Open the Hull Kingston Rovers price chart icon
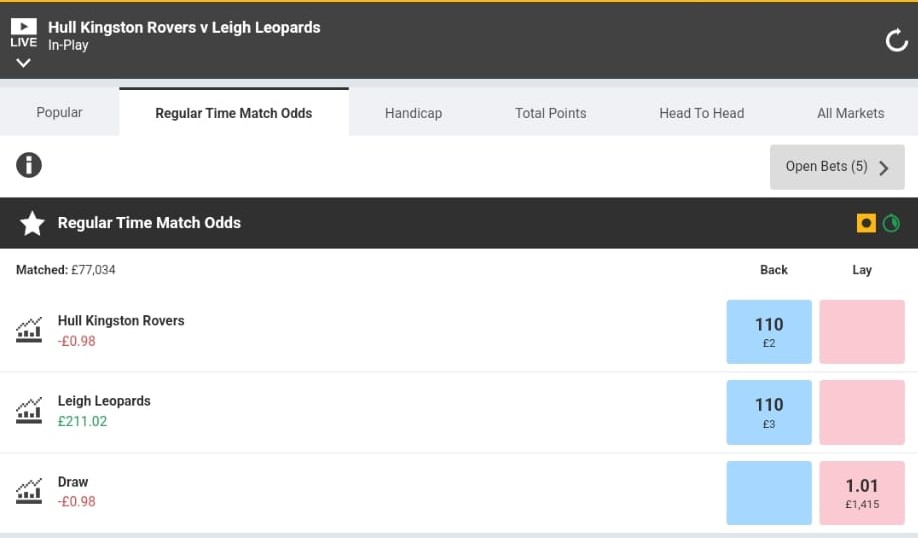Viewport: 918px width, 538px height. click(x=29, y=330)
